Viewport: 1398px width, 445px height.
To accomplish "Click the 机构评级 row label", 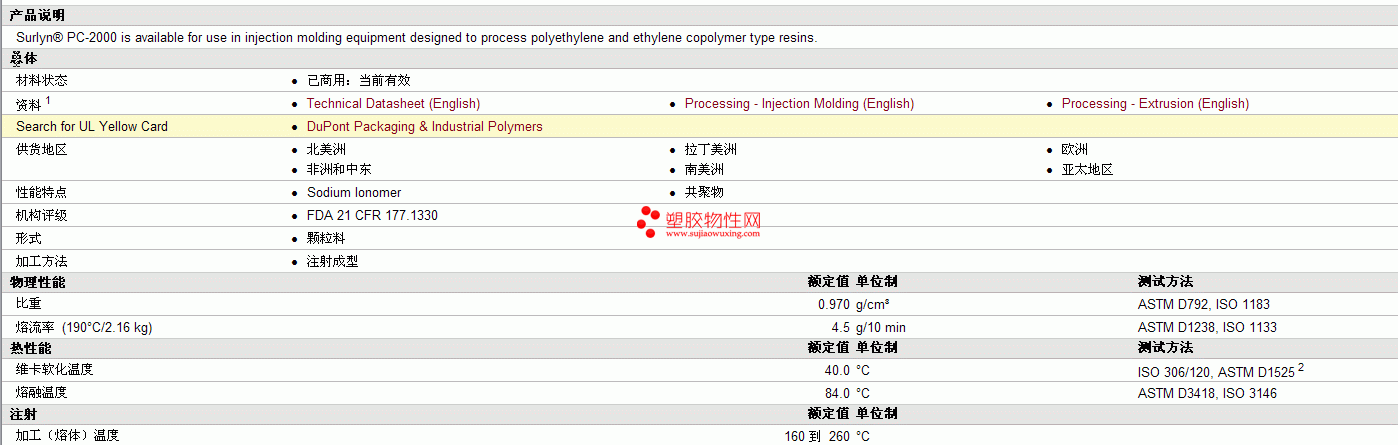I will click(x=42, y=215).
